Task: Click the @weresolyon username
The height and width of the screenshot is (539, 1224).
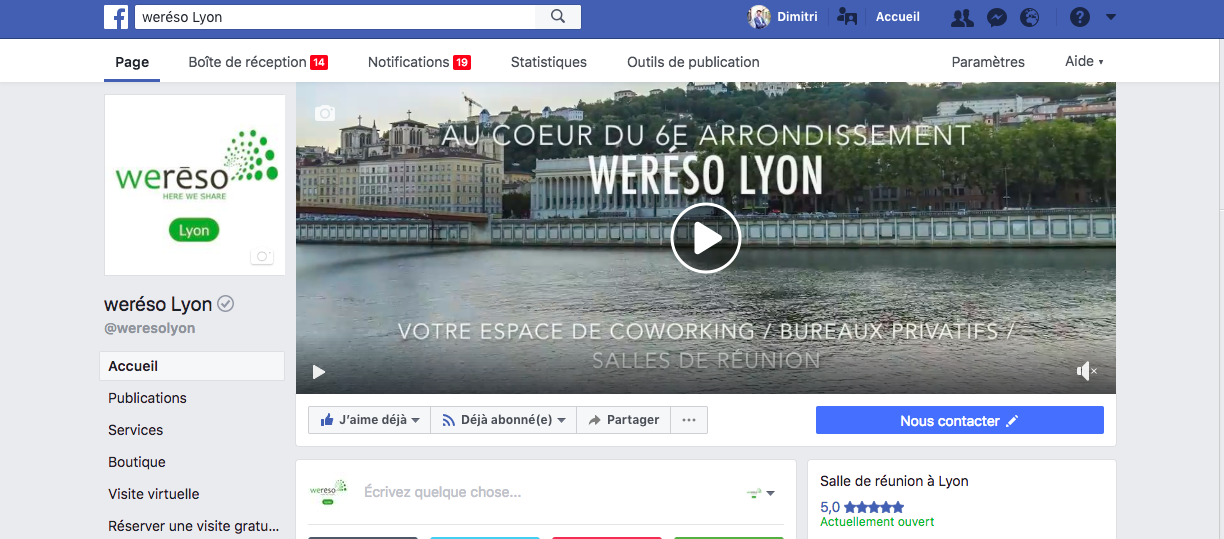Action: pos(150,328)
